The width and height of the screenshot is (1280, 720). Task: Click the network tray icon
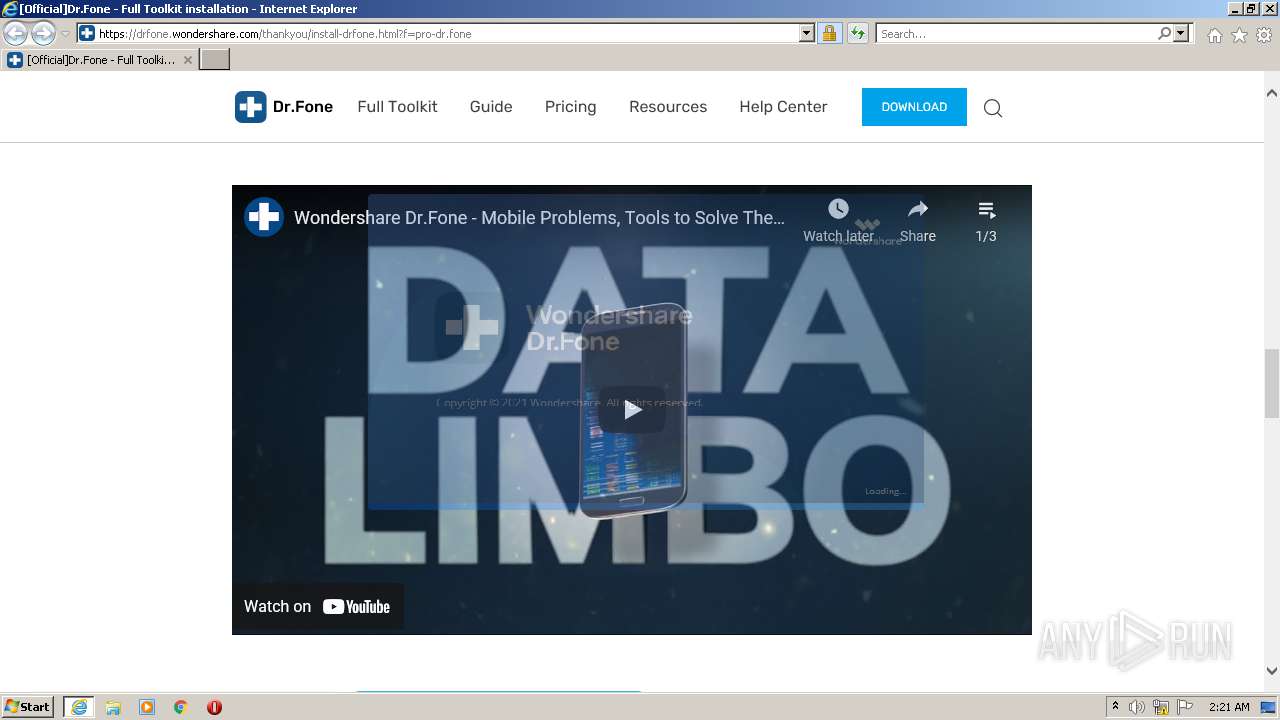pyautogui.click(x=1161, y=707)
